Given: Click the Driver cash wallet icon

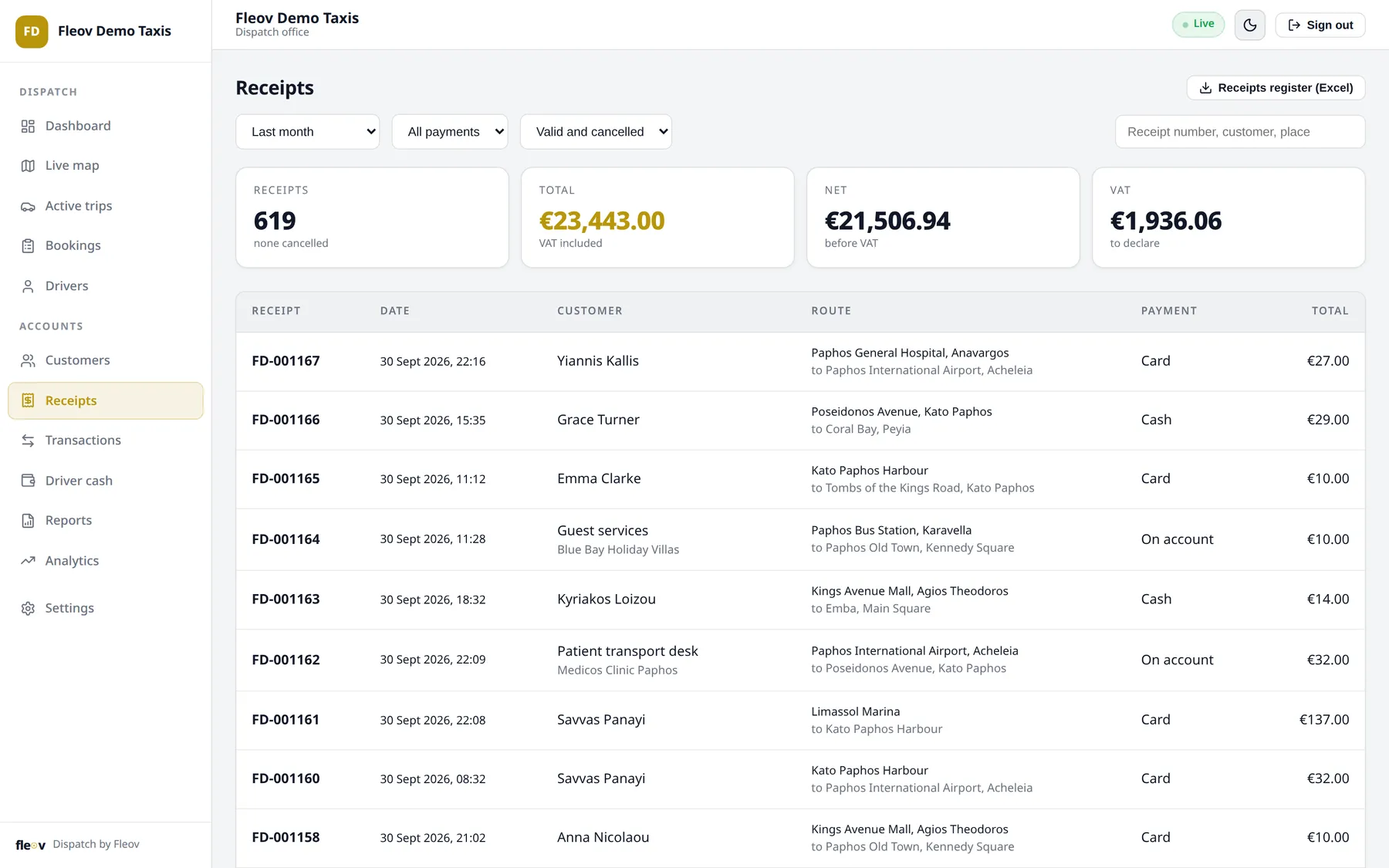Looking at the screenshot, I should 28,481.
